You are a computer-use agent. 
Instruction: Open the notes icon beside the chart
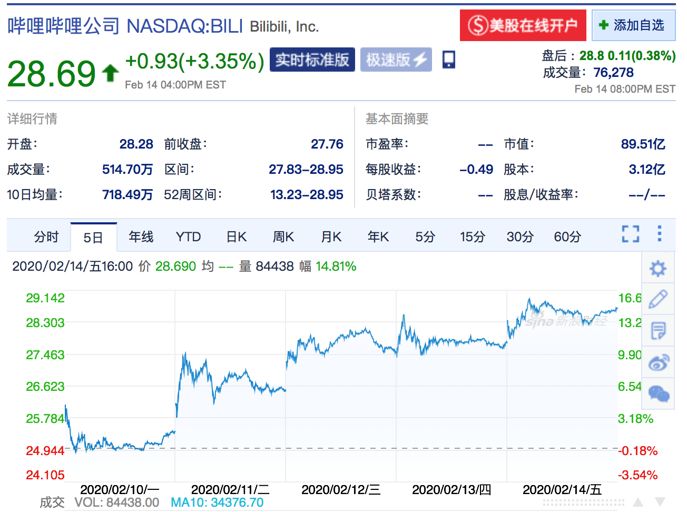point(658,331)
